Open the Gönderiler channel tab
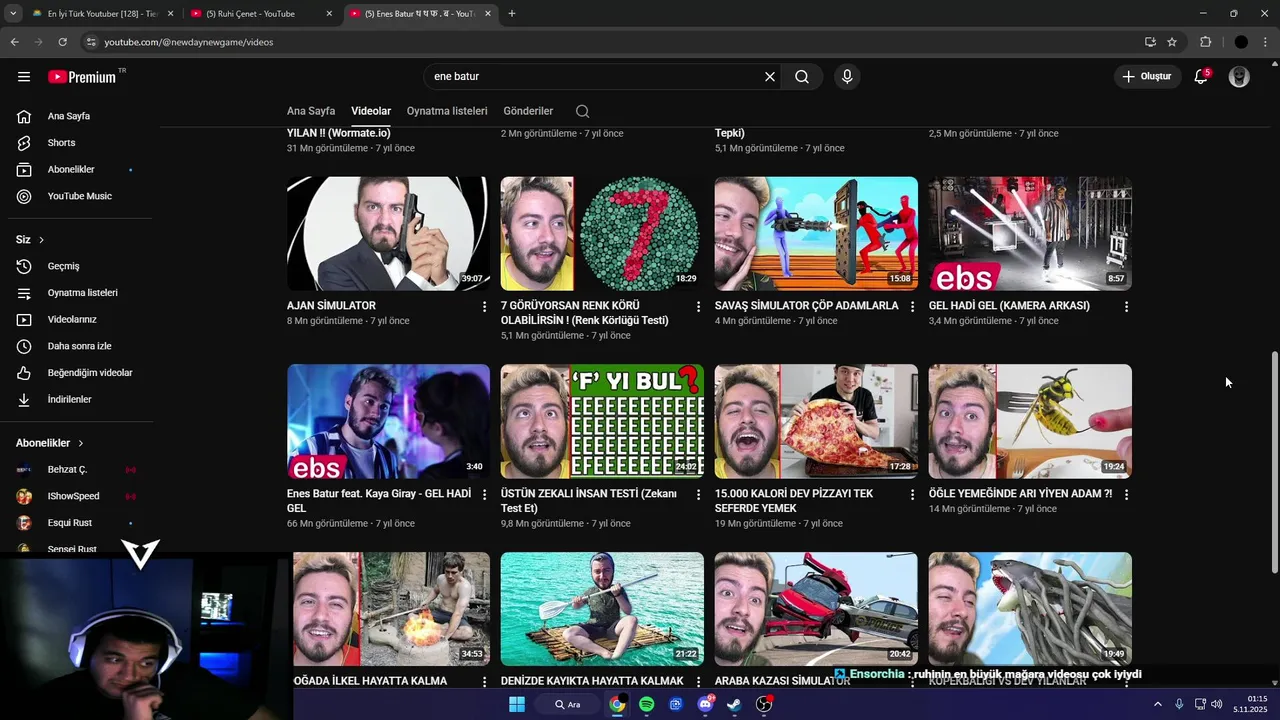The height and width of the screenshot is (720, 1280). [x=528, y=111]
